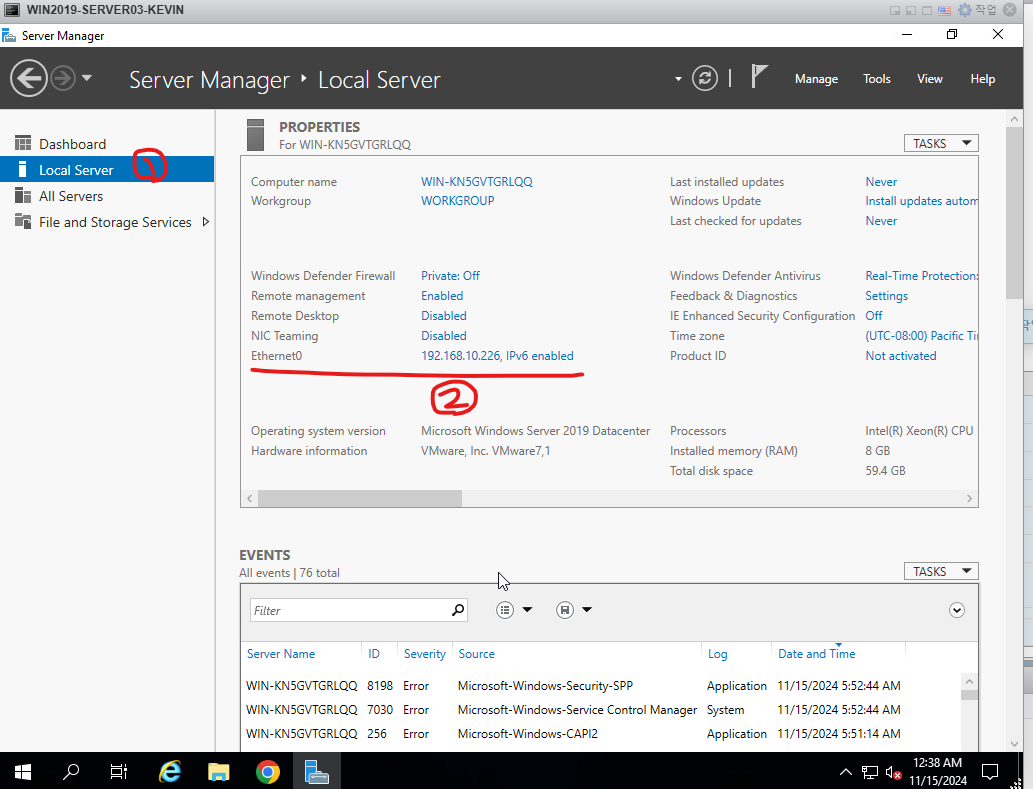Click in the events Filter field

(x=349, y=611)
